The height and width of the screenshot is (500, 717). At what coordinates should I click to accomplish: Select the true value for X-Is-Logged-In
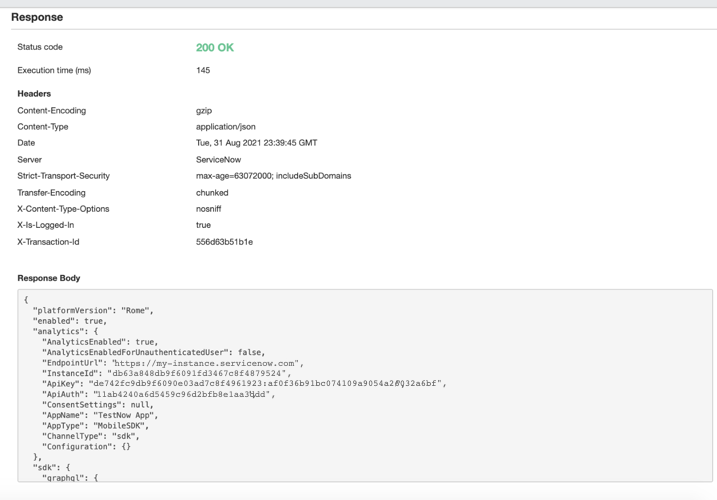[203, 225]
